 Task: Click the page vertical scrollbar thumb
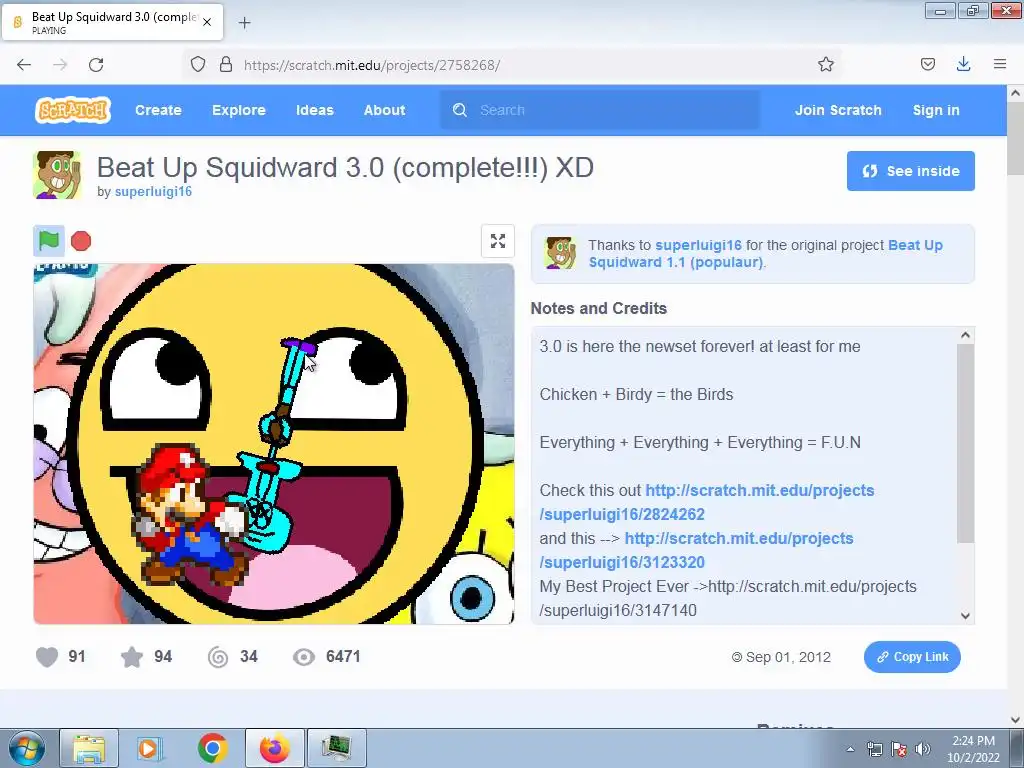pyautogui.click(x=1015, y=139)
